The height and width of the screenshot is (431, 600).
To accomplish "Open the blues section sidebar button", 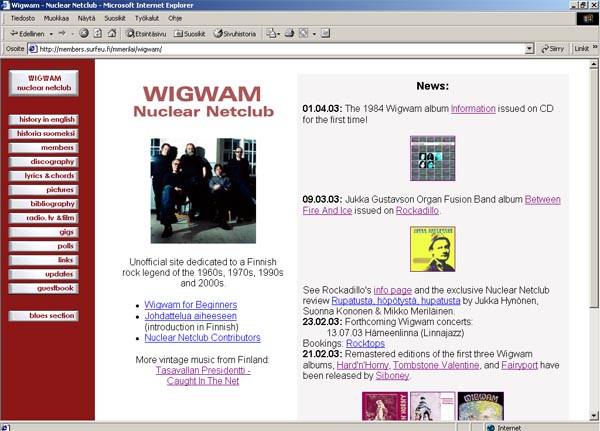I will tap(44, 316).
